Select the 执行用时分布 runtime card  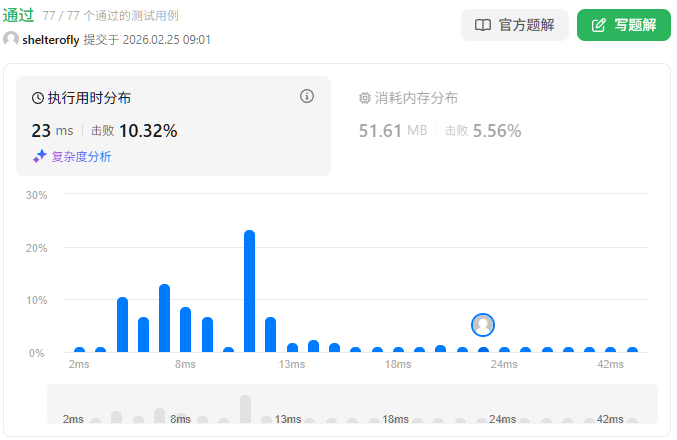173,125
